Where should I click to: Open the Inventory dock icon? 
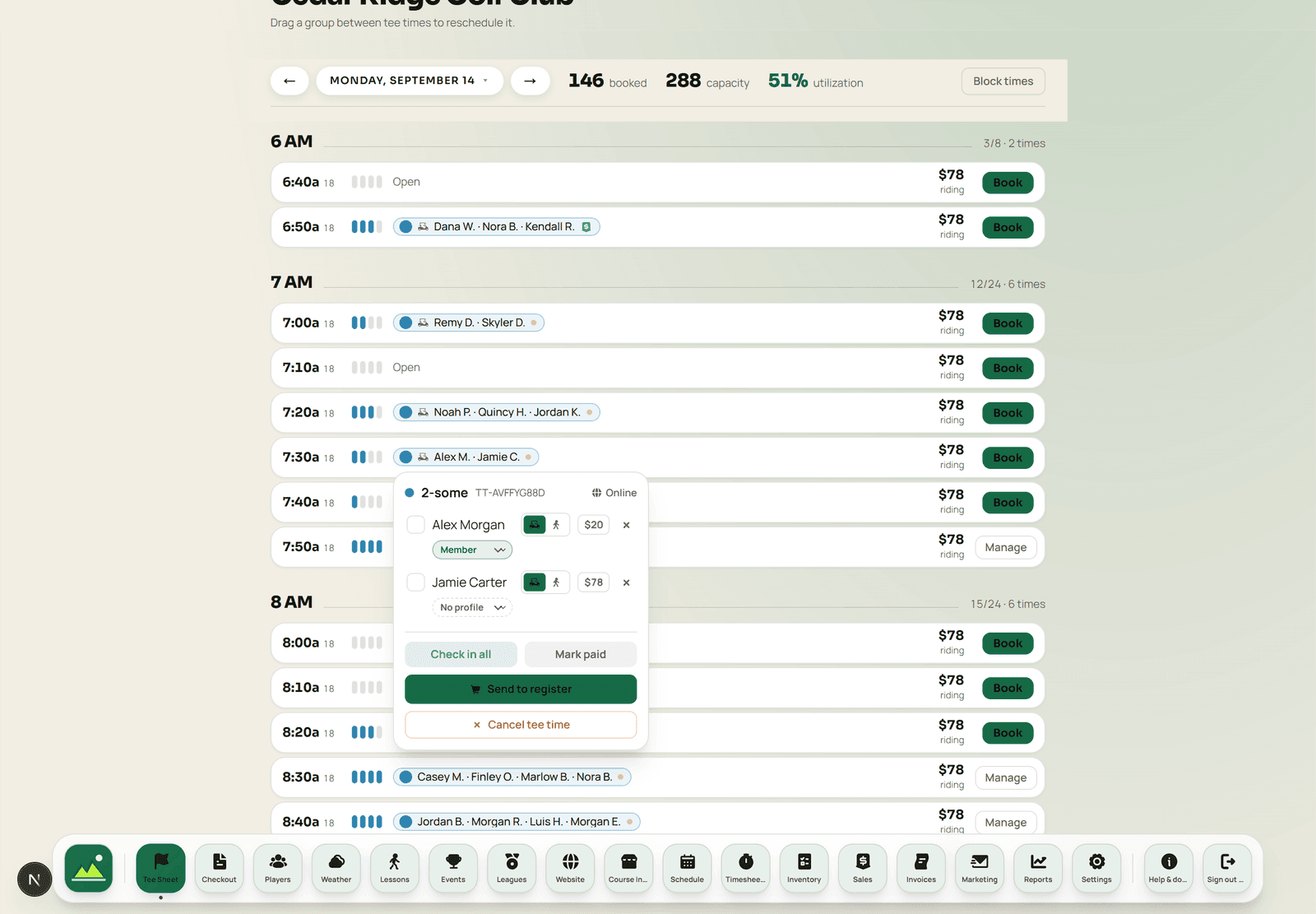click(804, 868)
